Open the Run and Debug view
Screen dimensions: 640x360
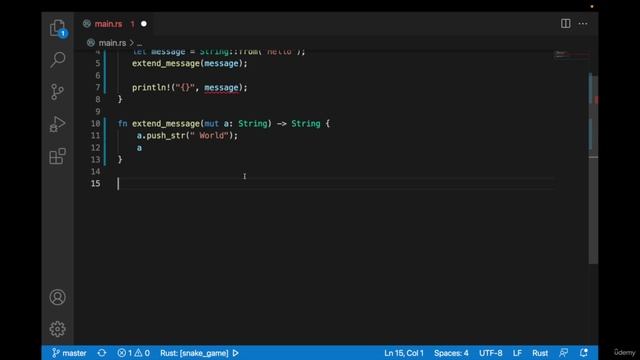(x=58, y=124)
